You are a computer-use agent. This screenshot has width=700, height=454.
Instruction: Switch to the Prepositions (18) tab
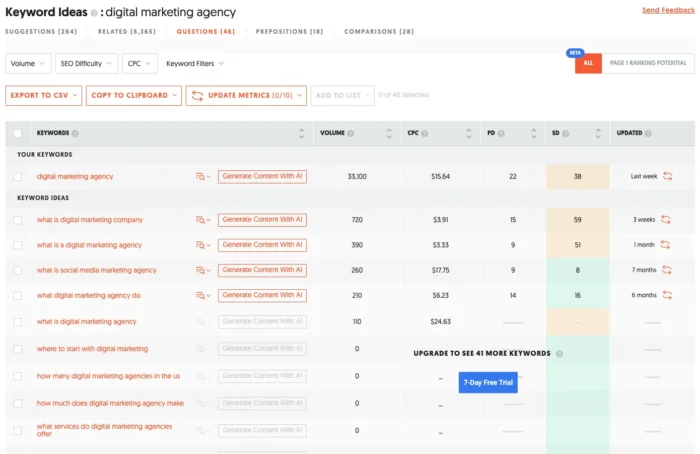click(x=289, y=32)
